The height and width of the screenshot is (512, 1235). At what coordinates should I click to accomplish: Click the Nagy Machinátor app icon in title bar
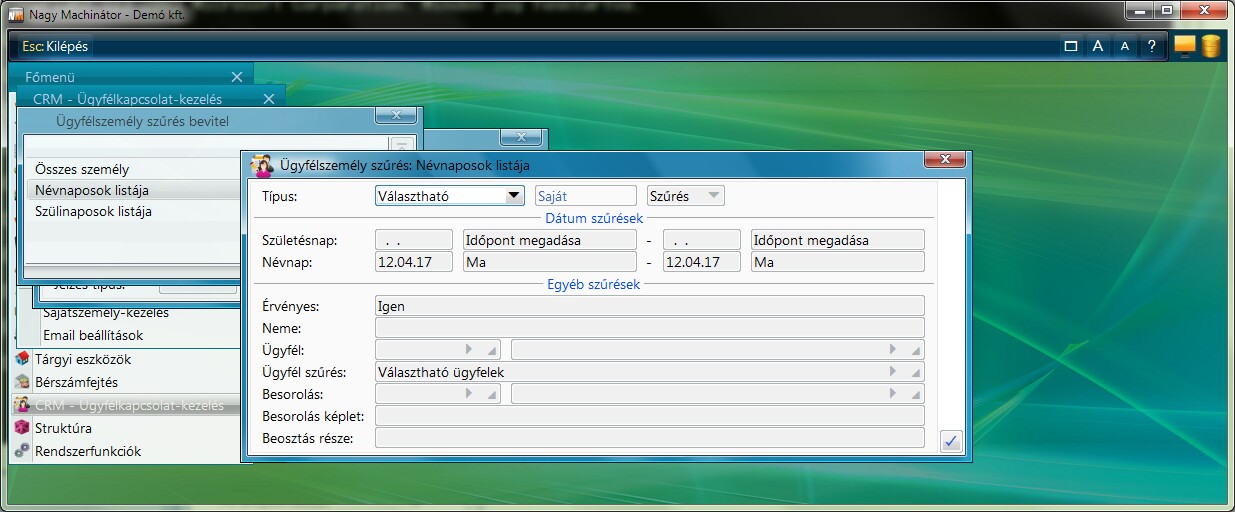point(16,13)
